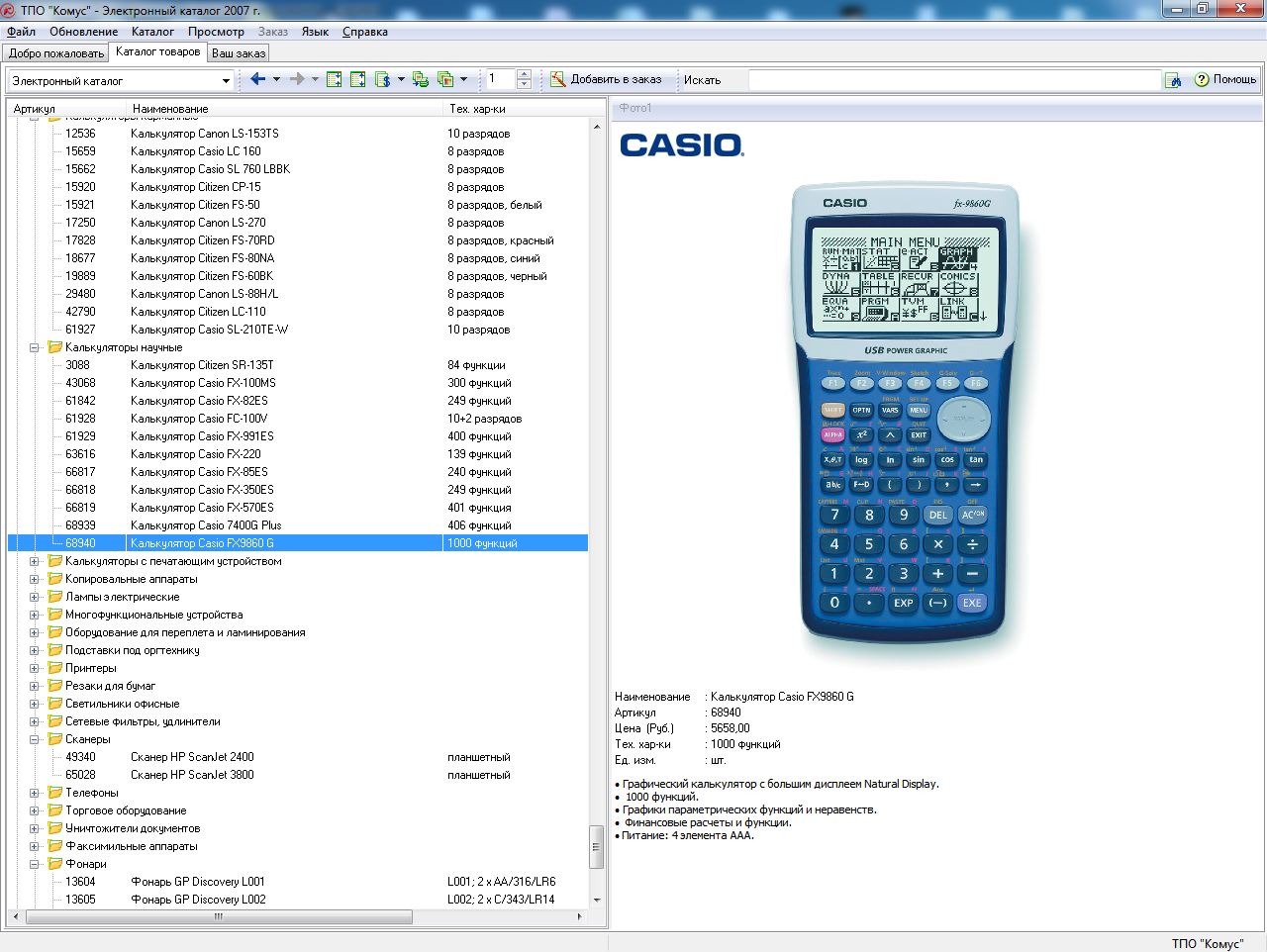Viewport: 1267px width, 952px height.
Task: Switch to the Добро пожаловать tab
Action: [x=56, y=53]
